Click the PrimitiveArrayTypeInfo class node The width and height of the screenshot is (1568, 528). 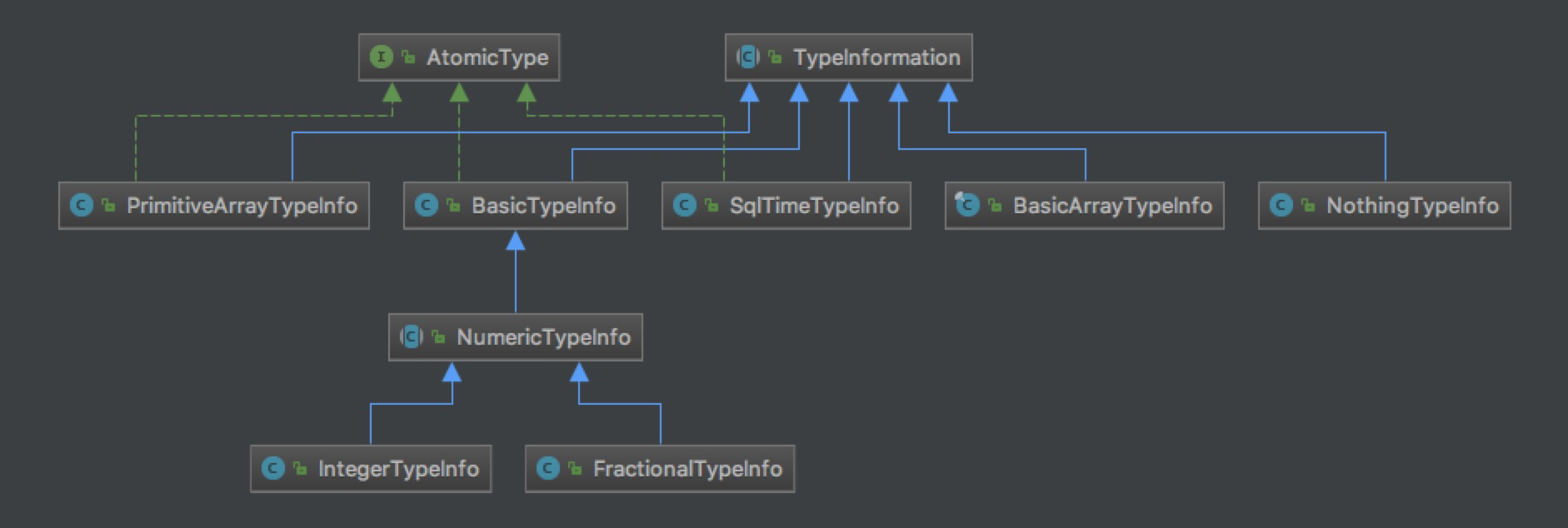[214, 206]
